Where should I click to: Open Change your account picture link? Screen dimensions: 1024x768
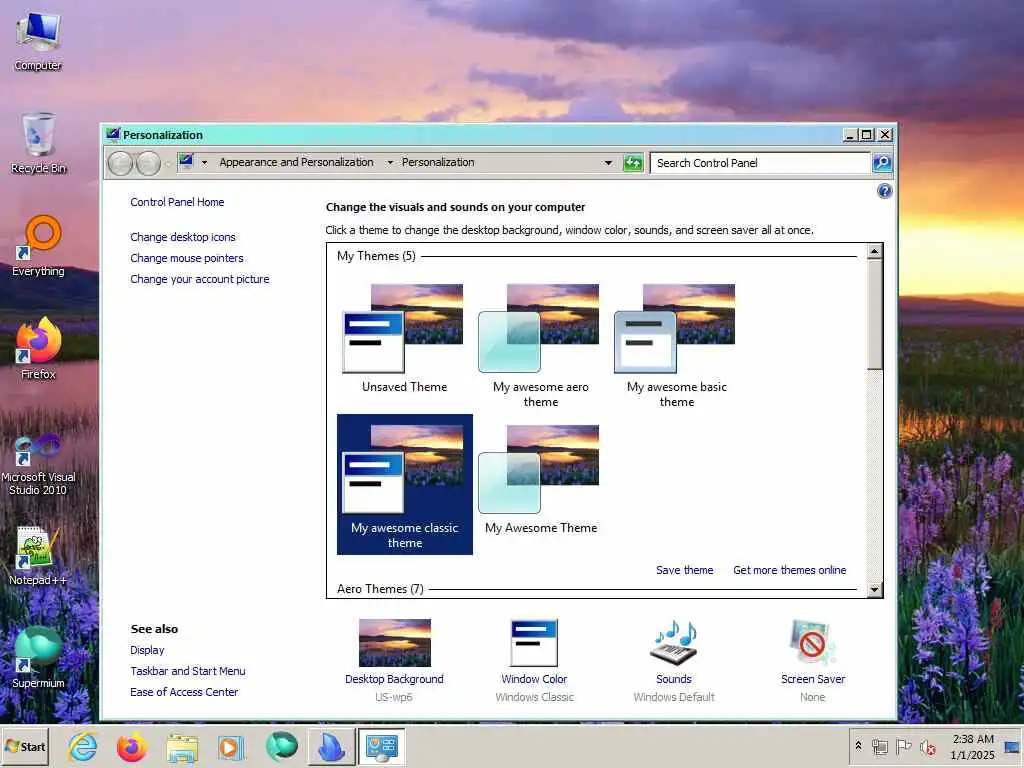coord(200,279)
